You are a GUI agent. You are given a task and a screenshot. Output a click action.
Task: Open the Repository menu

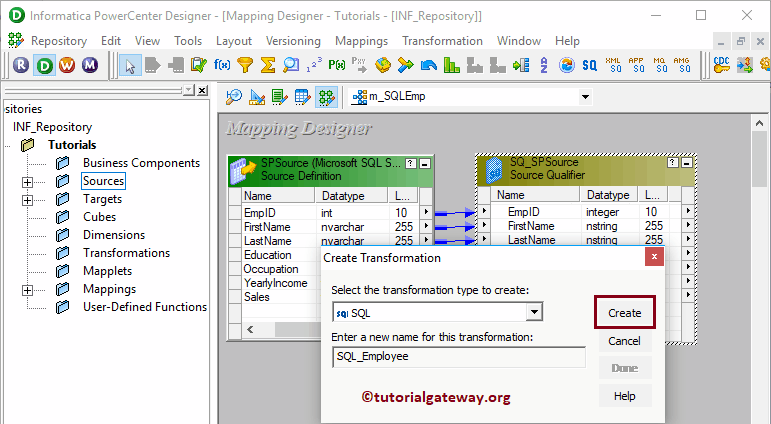point(59,41)
